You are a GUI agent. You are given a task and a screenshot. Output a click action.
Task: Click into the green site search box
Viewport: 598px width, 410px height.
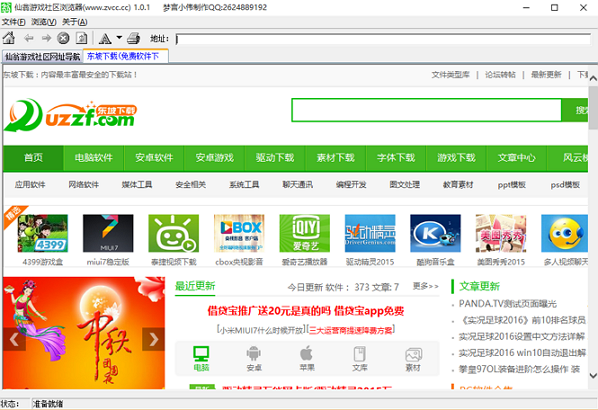[x=426, y=110]
